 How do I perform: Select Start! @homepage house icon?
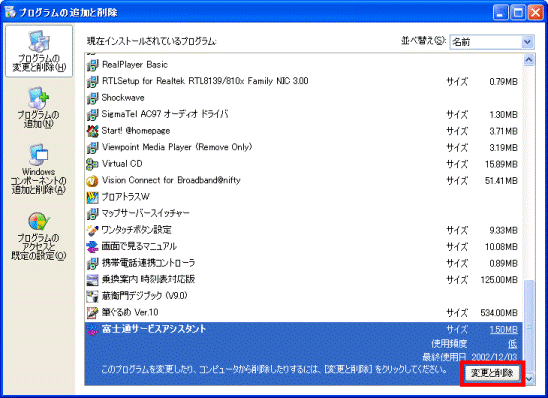click(93, 131)
